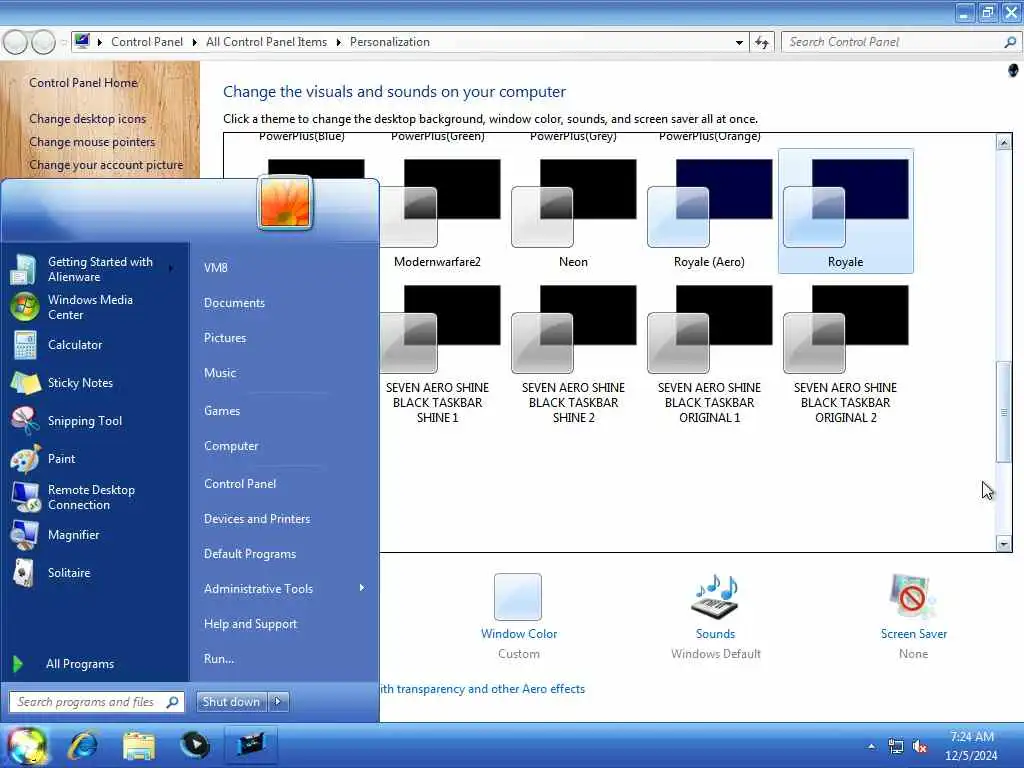Expand breadcrumb arrow after Control Panel
The height and width of the screenshot is (768, 1024).
(195, 42)
